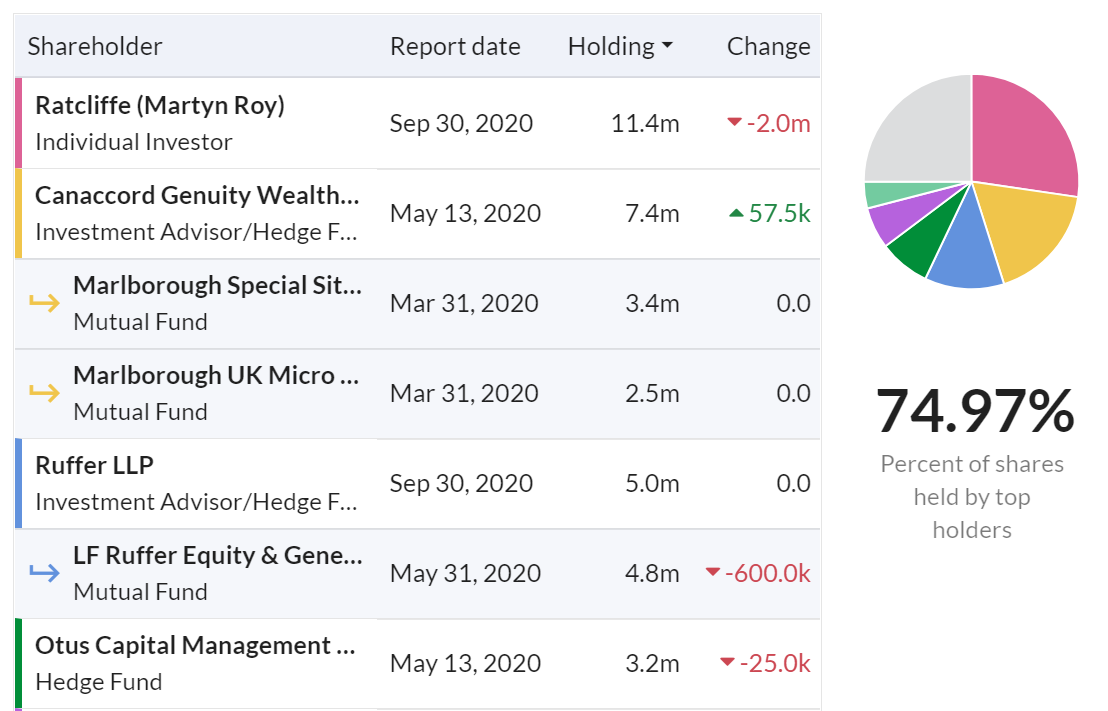Image resolution: width=1108 pixels, height=711 pixels.
Task: Click yellow sub-fund arrow beside Marlborough UK Micro
Action: [x=45, y=392]
